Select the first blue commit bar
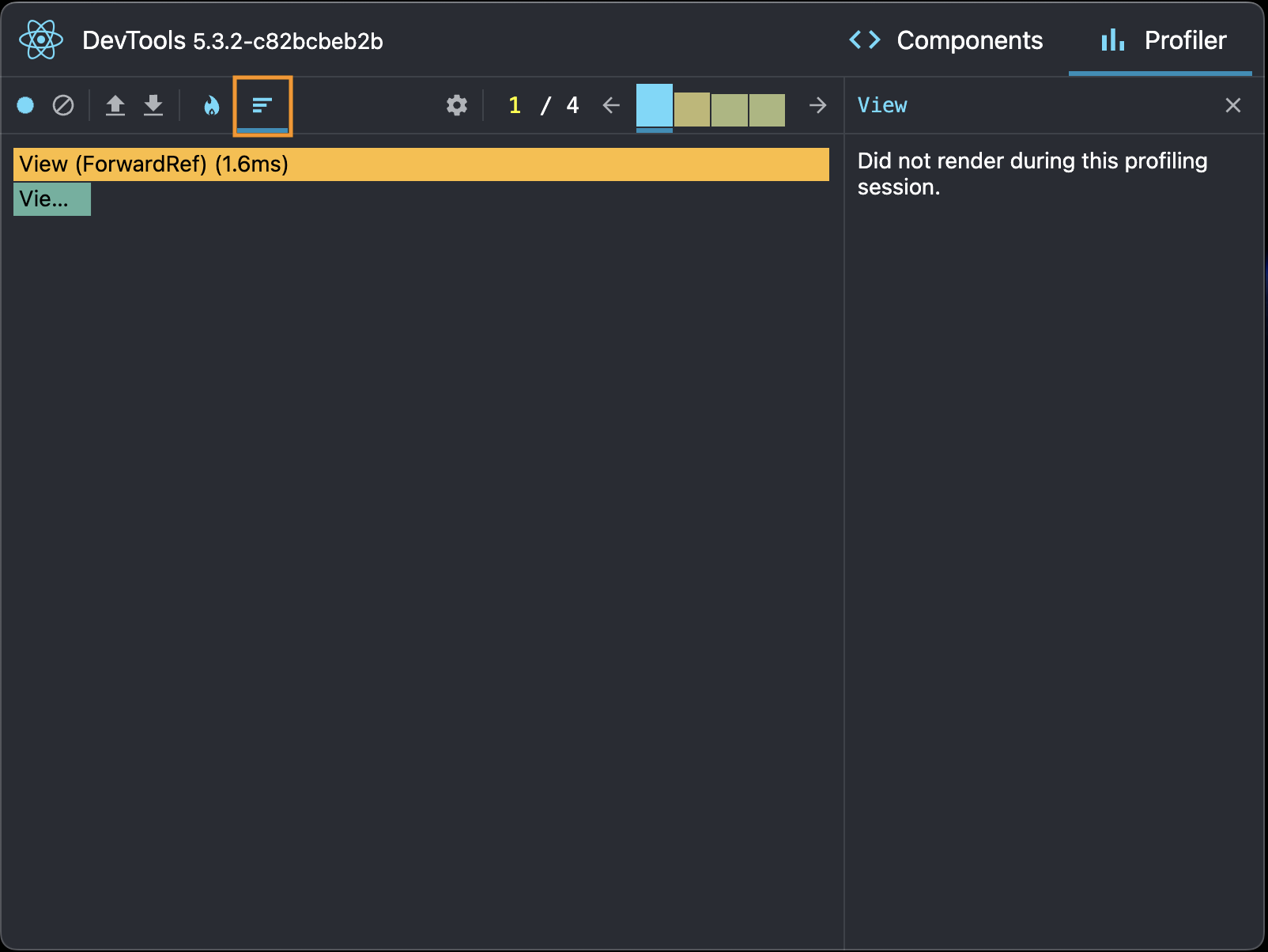Viewport: 1268px width, 952px height. pyautogui.click(x=654, y=106)
